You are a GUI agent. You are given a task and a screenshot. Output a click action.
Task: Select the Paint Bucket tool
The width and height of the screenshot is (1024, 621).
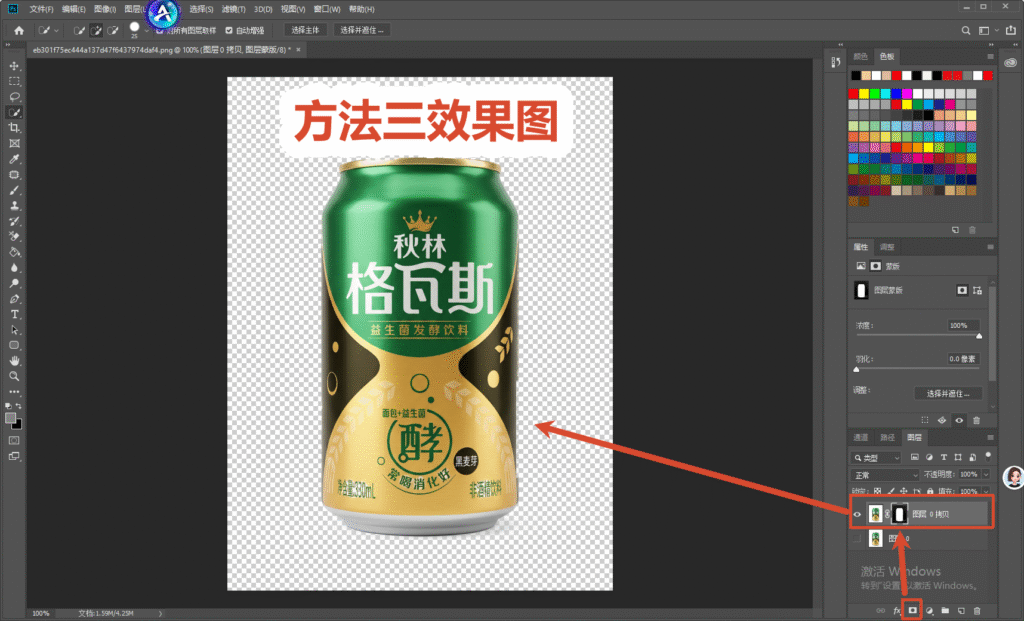pos(14,252)
